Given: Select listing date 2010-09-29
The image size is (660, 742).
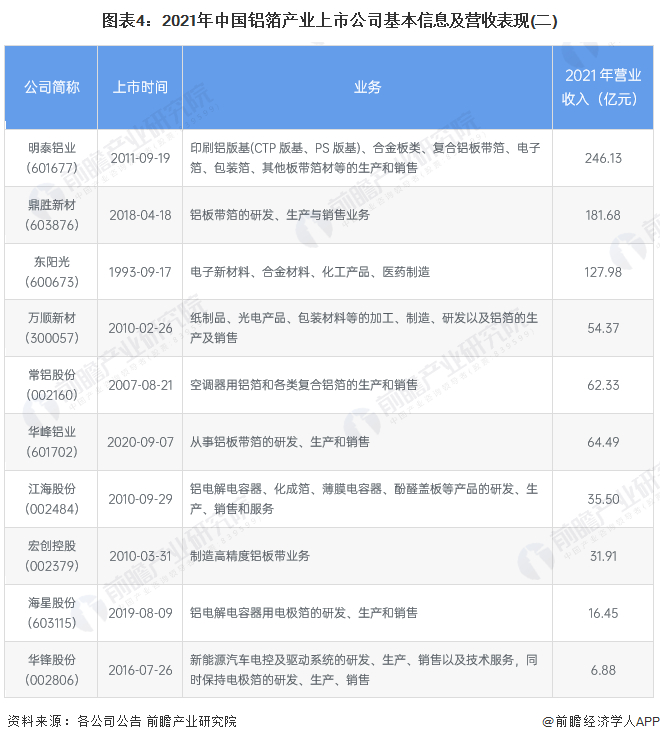Looking at the screenshot, I should [x=140, y=499].
